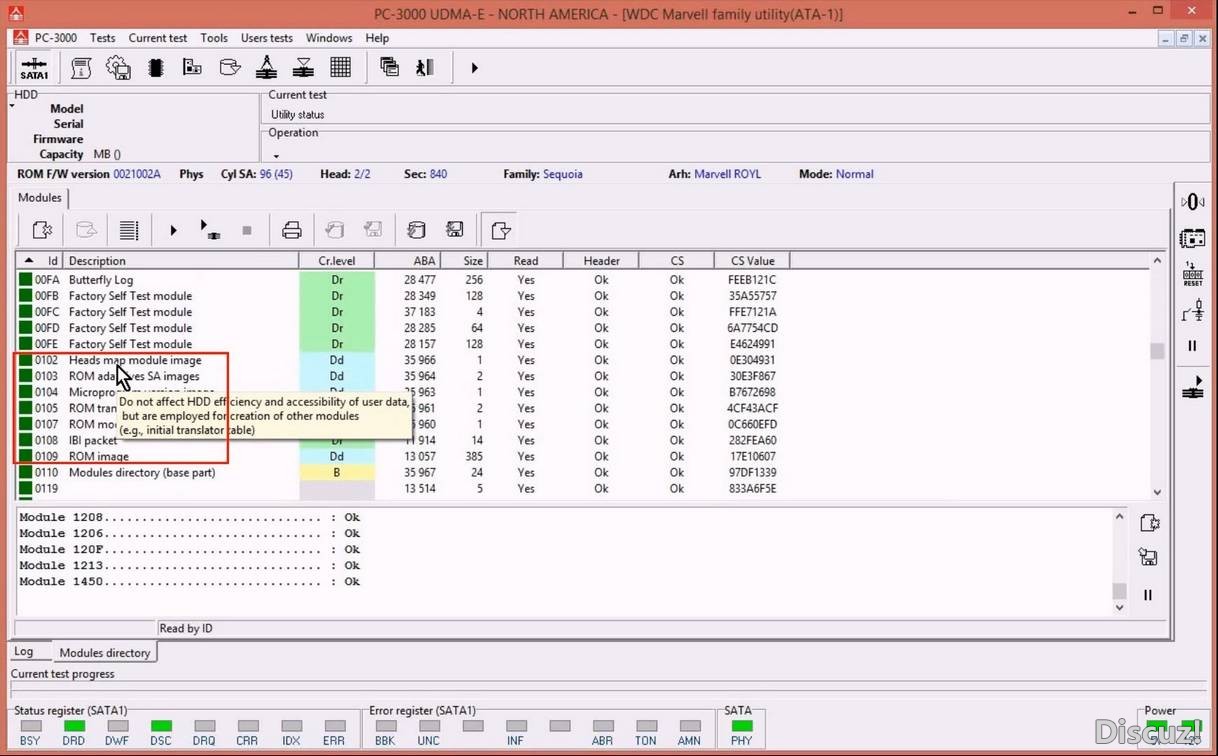Click the save log floppy icon

pos(1148,558)
